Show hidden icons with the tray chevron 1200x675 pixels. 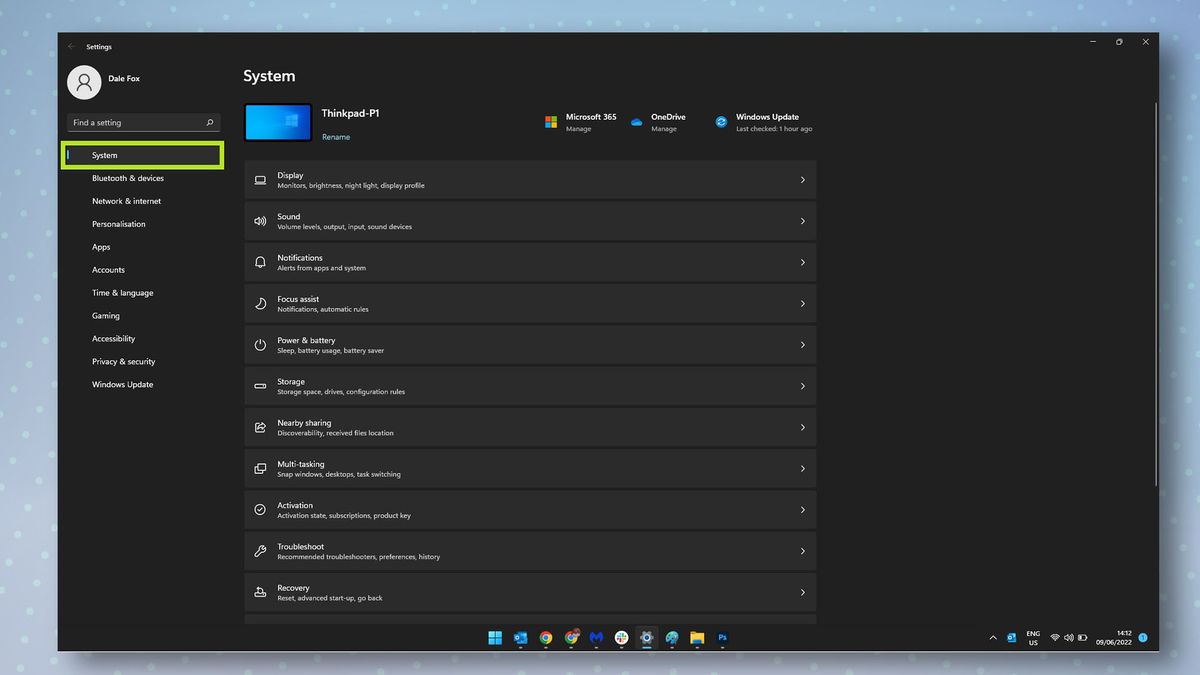tap(992, 637)
